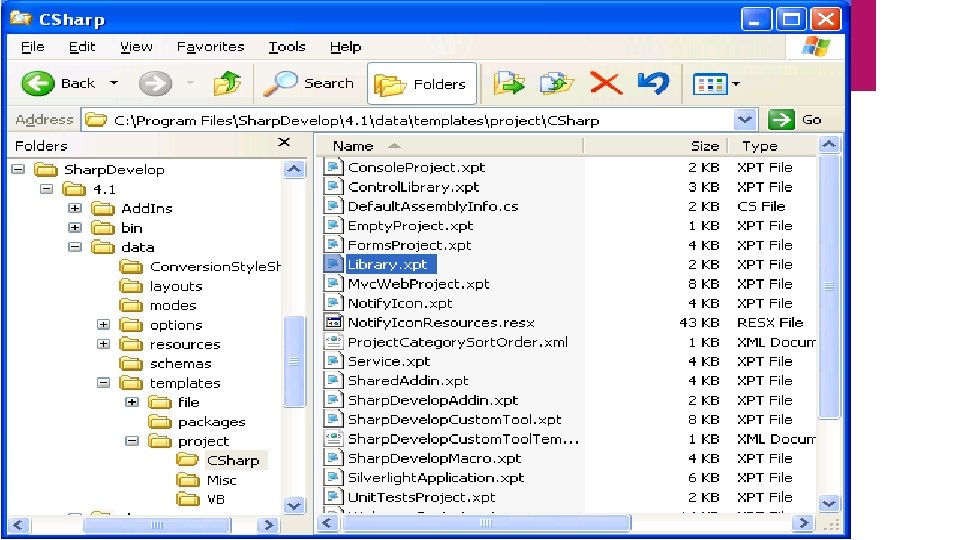Open the Help menu
The height and width of the screenshot is (540, 960).
click(345, 47)
